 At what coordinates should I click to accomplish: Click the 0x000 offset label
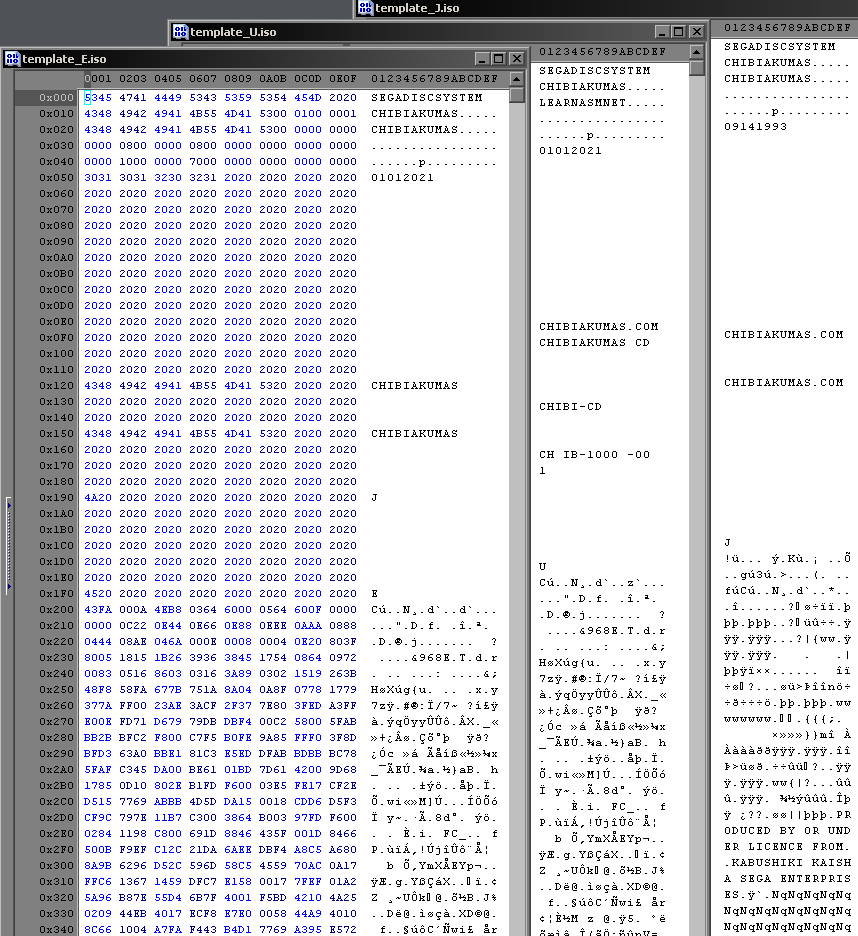point(57,97)
